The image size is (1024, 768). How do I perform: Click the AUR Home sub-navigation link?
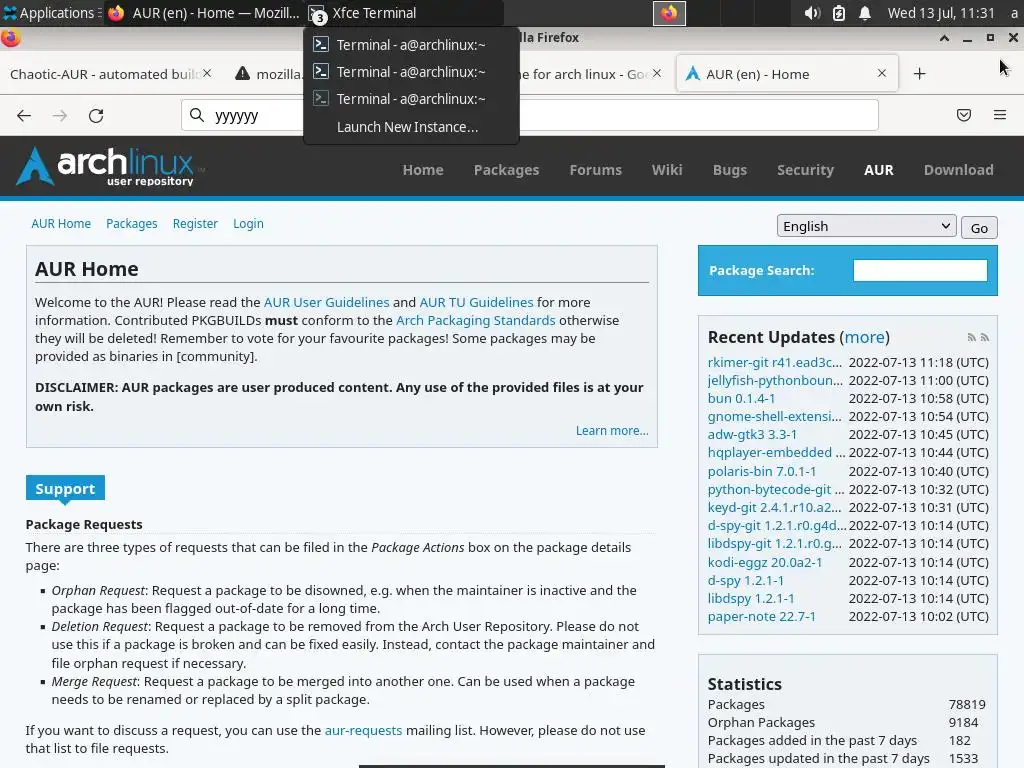61,223
